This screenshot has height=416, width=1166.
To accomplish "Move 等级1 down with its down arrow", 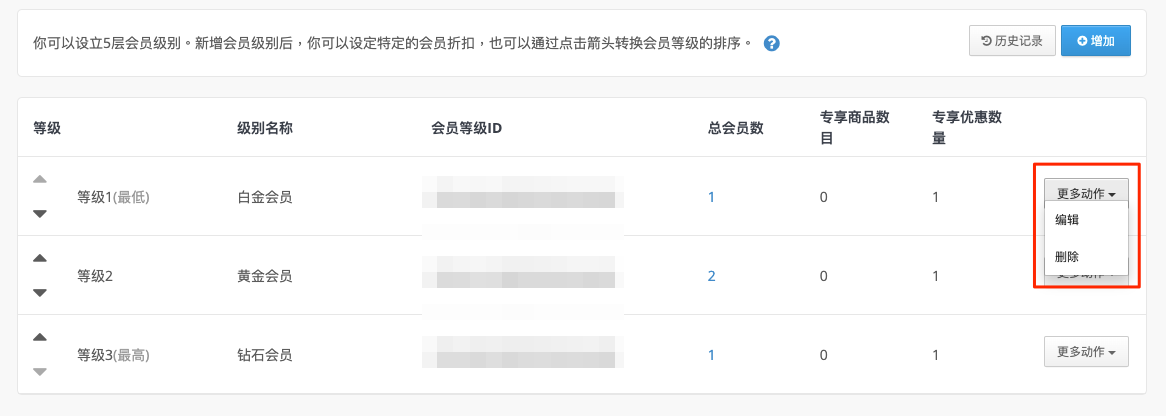I will (40, 214).
